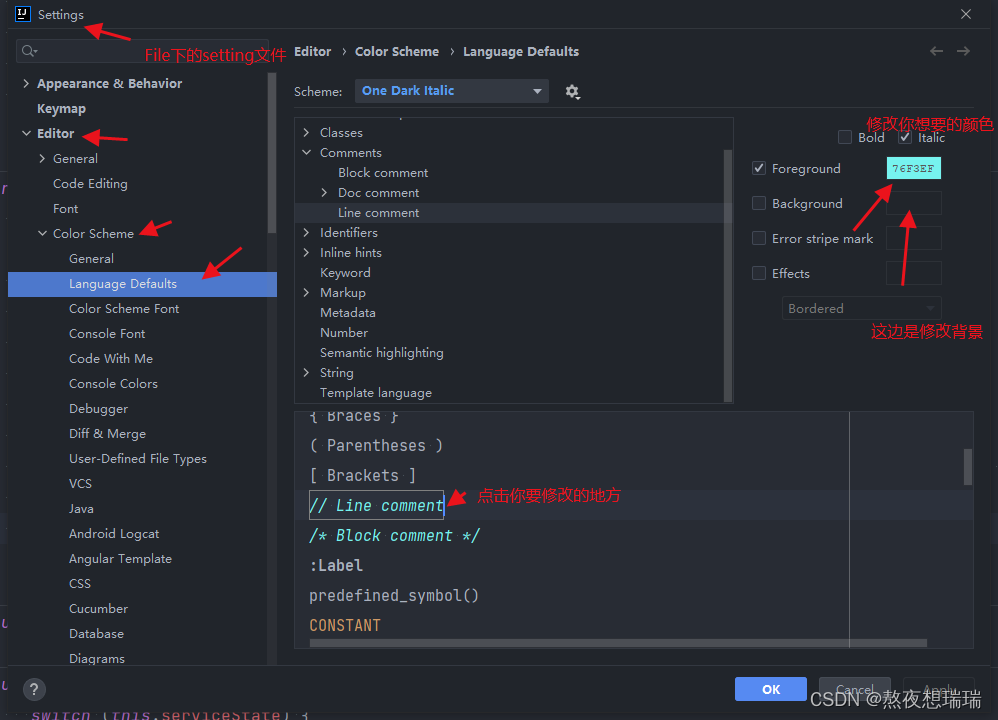The height and width of the screenshot is (720, 998).
Task: Expand the Markup node
Action: tap(306, 292)
